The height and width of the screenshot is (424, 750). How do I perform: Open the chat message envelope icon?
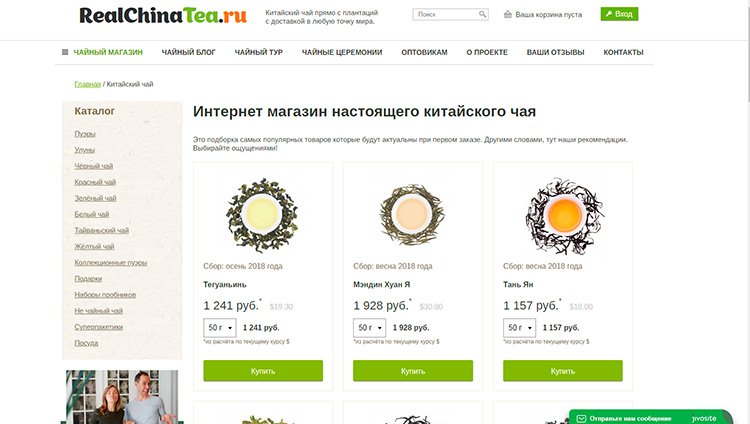click(x=581, y=419)
